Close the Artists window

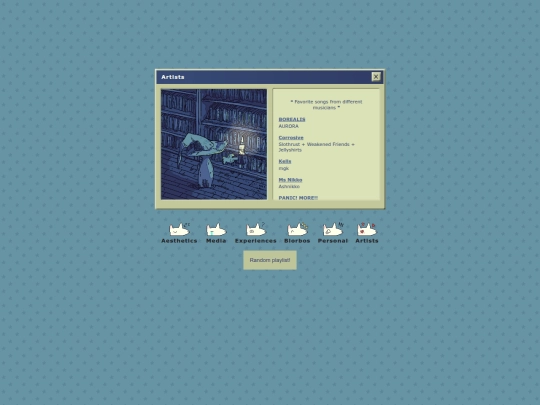376,77
